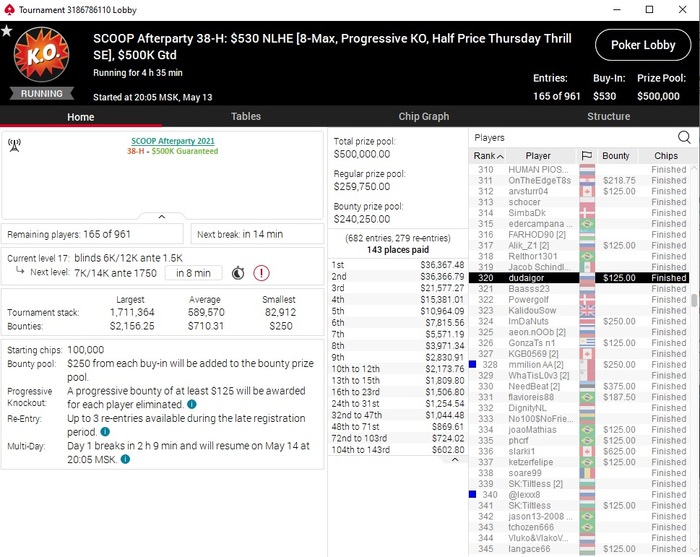Screen dimensions: 700x557
Task: Open the players search magnifier
Action: click(x=684, y=137)
